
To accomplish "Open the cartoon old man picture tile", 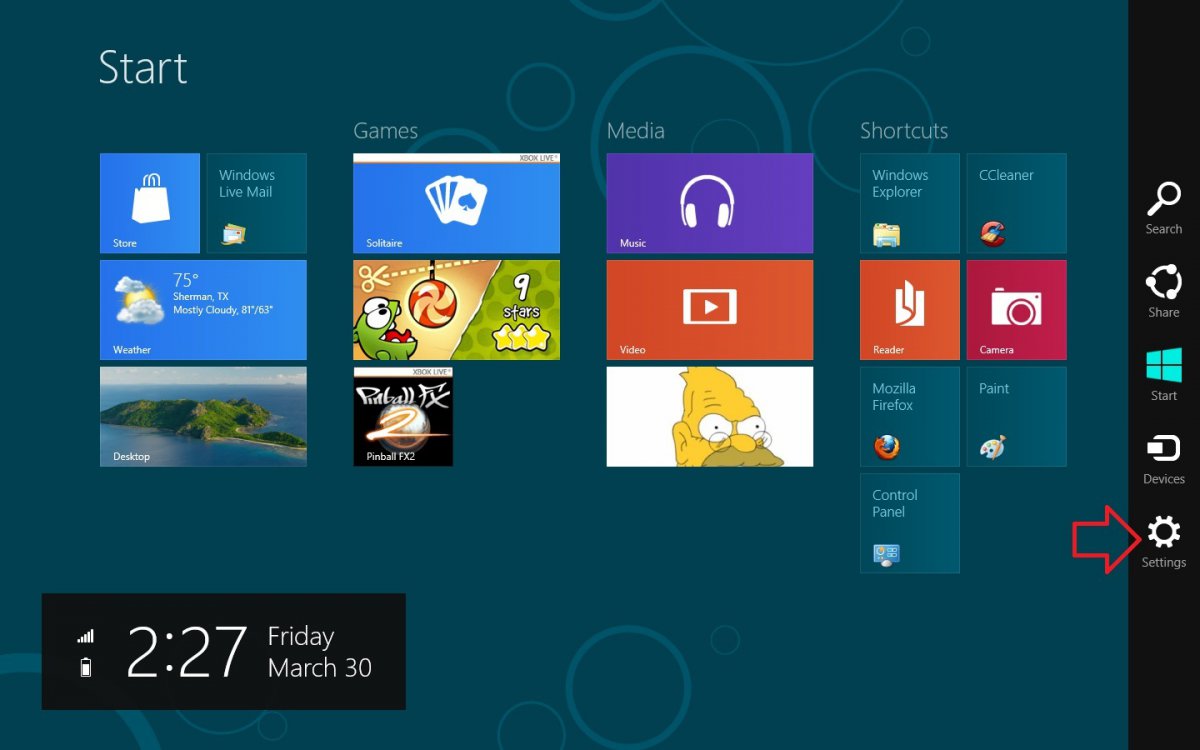I will click(710, 416).
